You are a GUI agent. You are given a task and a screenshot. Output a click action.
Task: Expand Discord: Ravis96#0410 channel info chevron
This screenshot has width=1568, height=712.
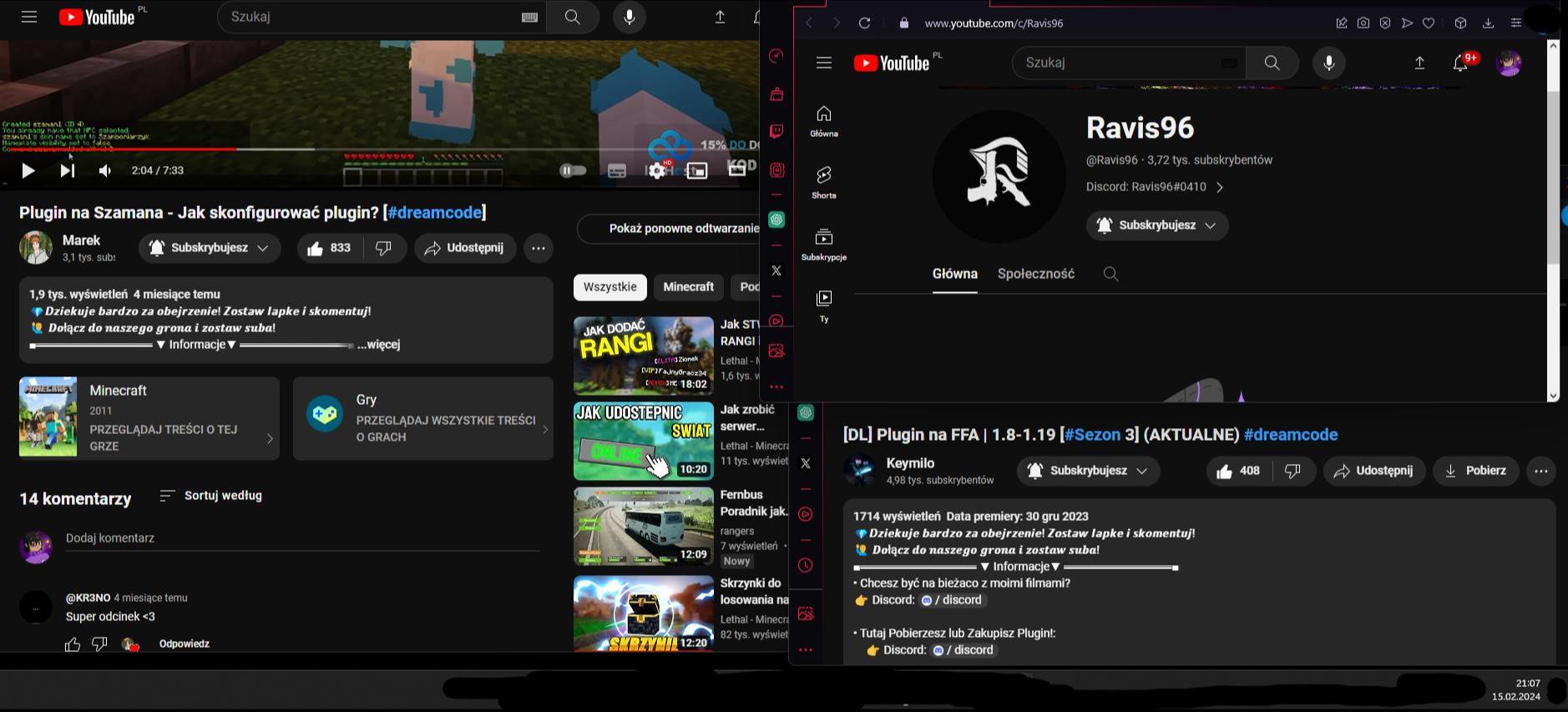coord(1220,188)
